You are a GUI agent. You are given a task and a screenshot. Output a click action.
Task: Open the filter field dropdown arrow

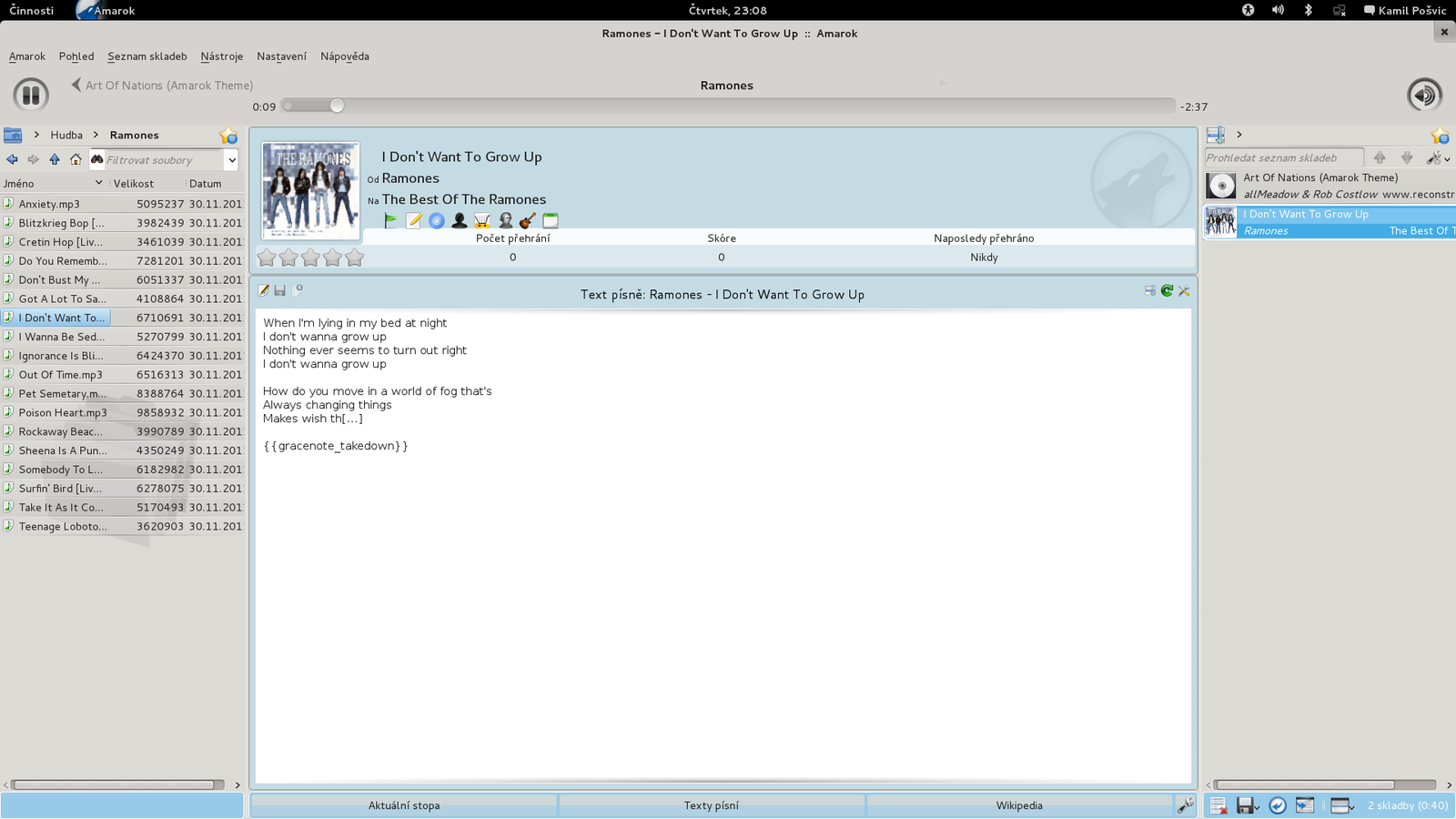pos(232,160)
